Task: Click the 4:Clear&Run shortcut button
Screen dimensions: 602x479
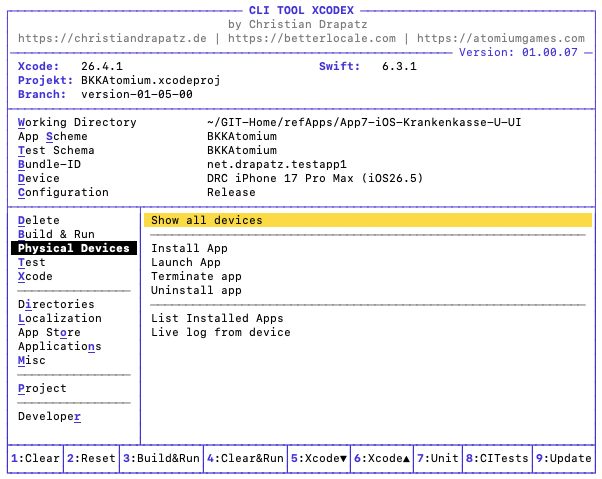Action: pyautogui.click(x=245, y=458)
